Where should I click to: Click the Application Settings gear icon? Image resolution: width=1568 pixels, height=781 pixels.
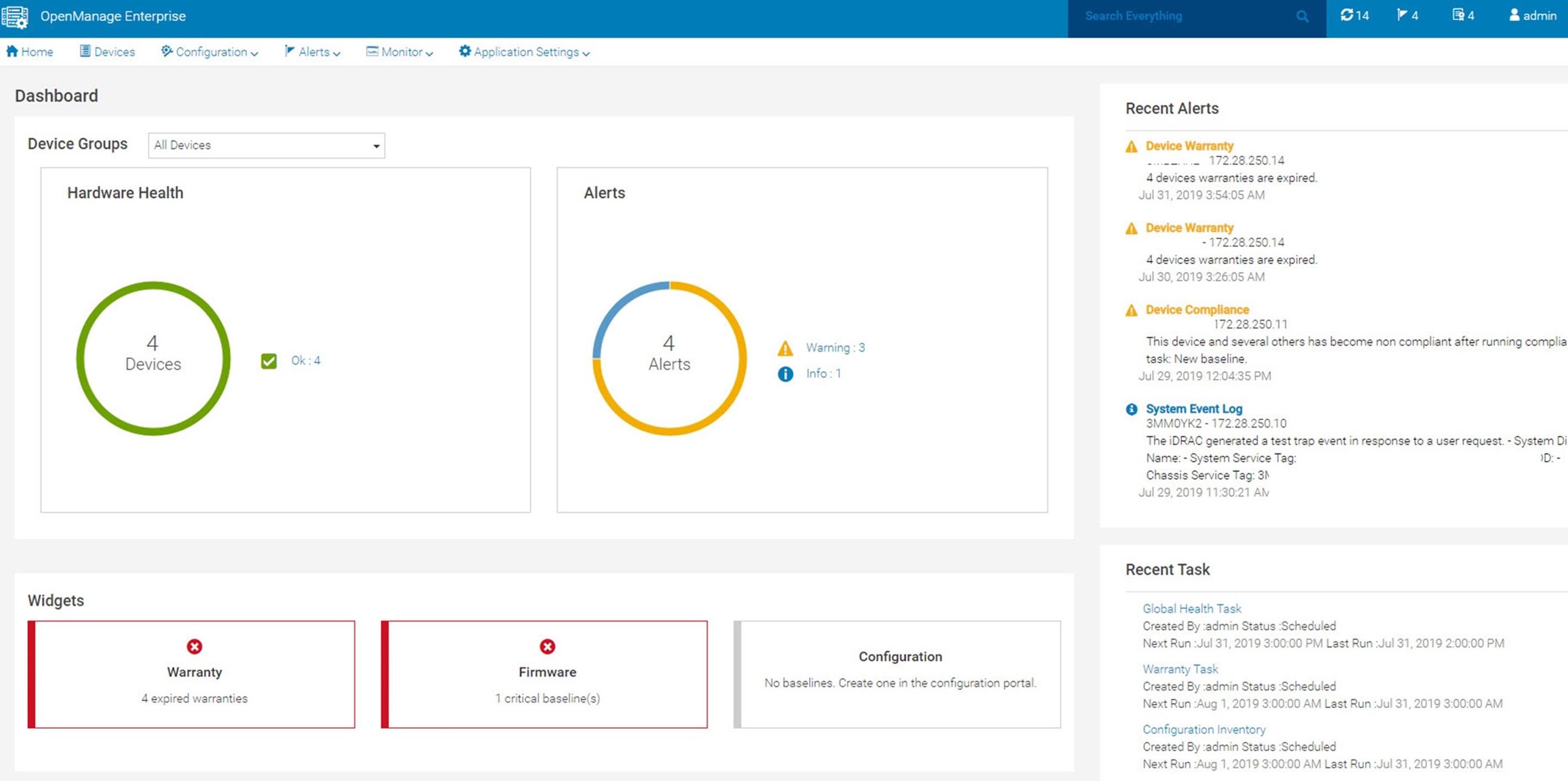(x=465, y=51)
